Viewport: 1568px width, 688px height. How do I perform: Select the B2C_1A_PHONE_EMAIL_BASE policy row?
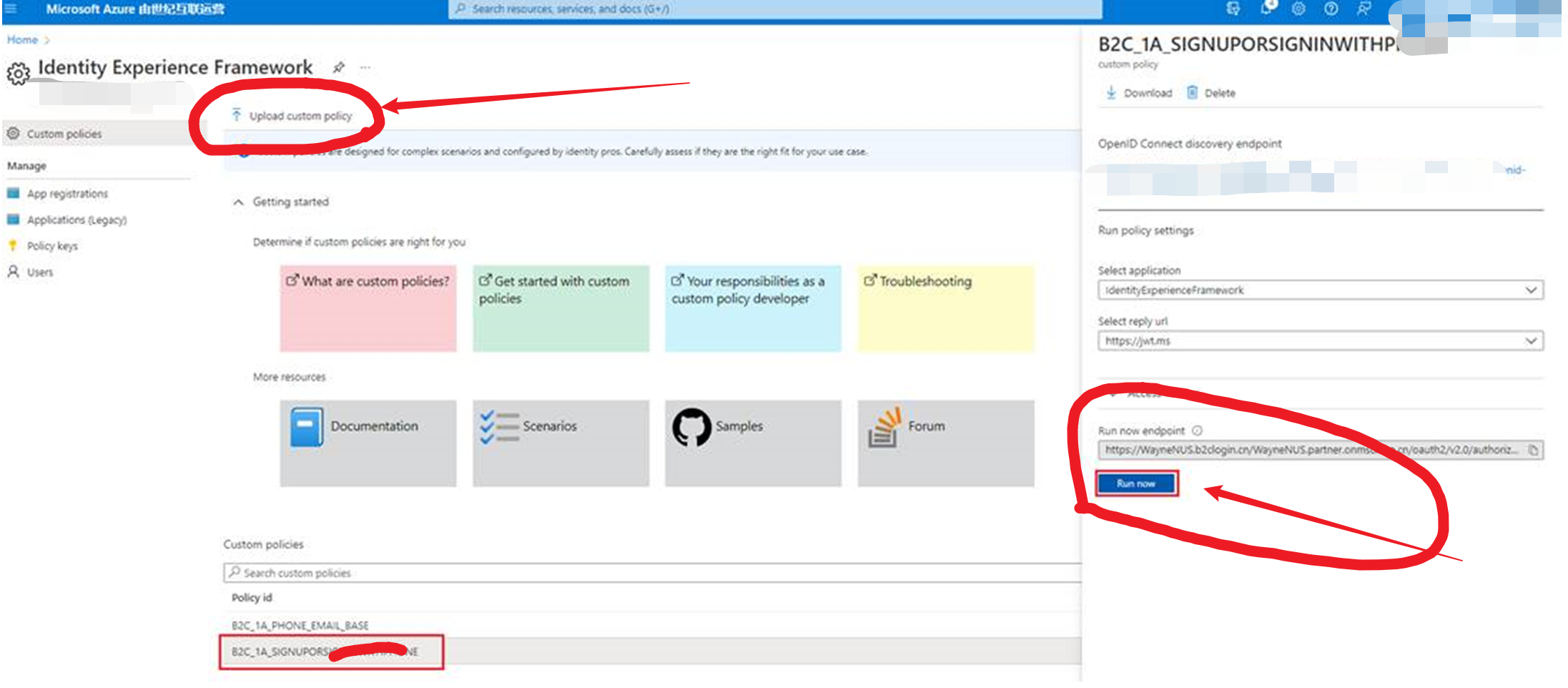(300, 625)
